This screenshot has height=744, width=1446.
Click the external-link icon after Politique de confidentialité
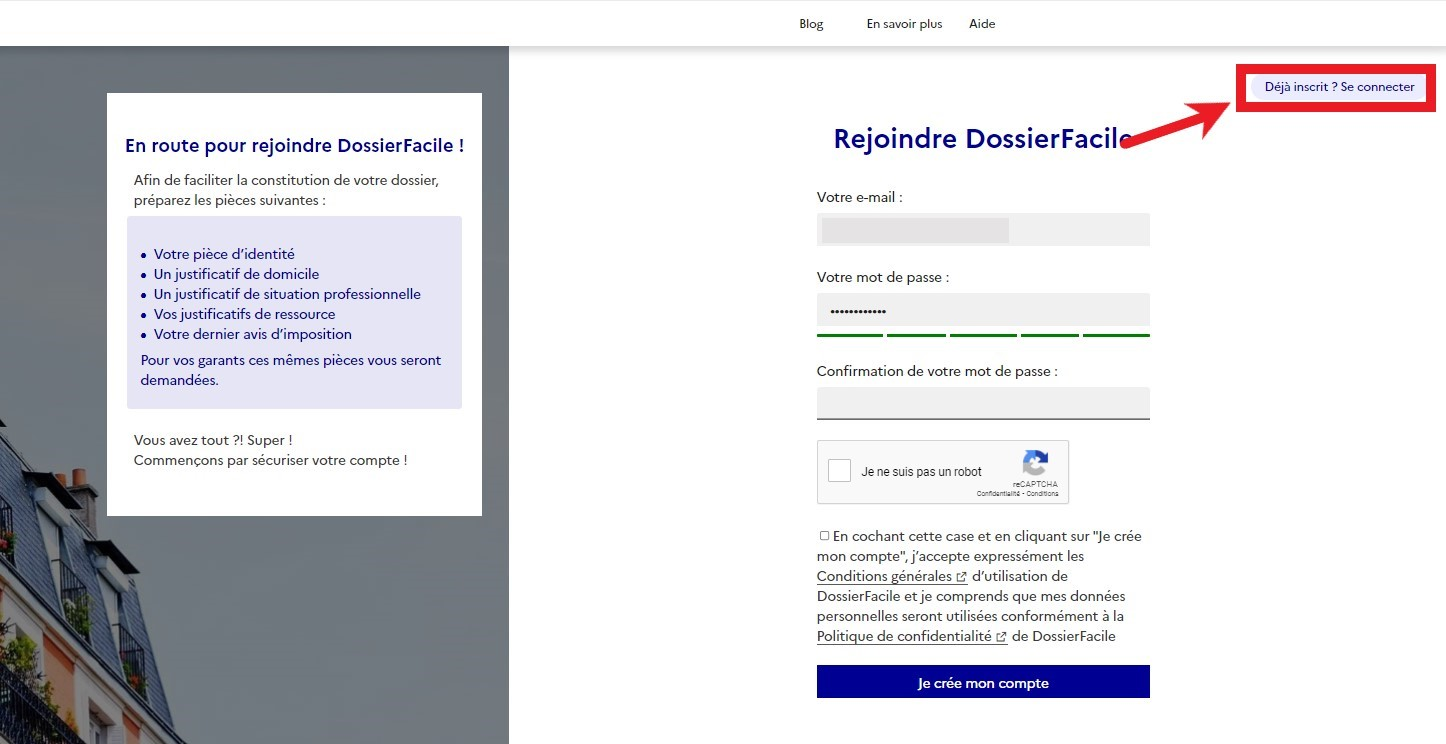[x=1001, y=637]
